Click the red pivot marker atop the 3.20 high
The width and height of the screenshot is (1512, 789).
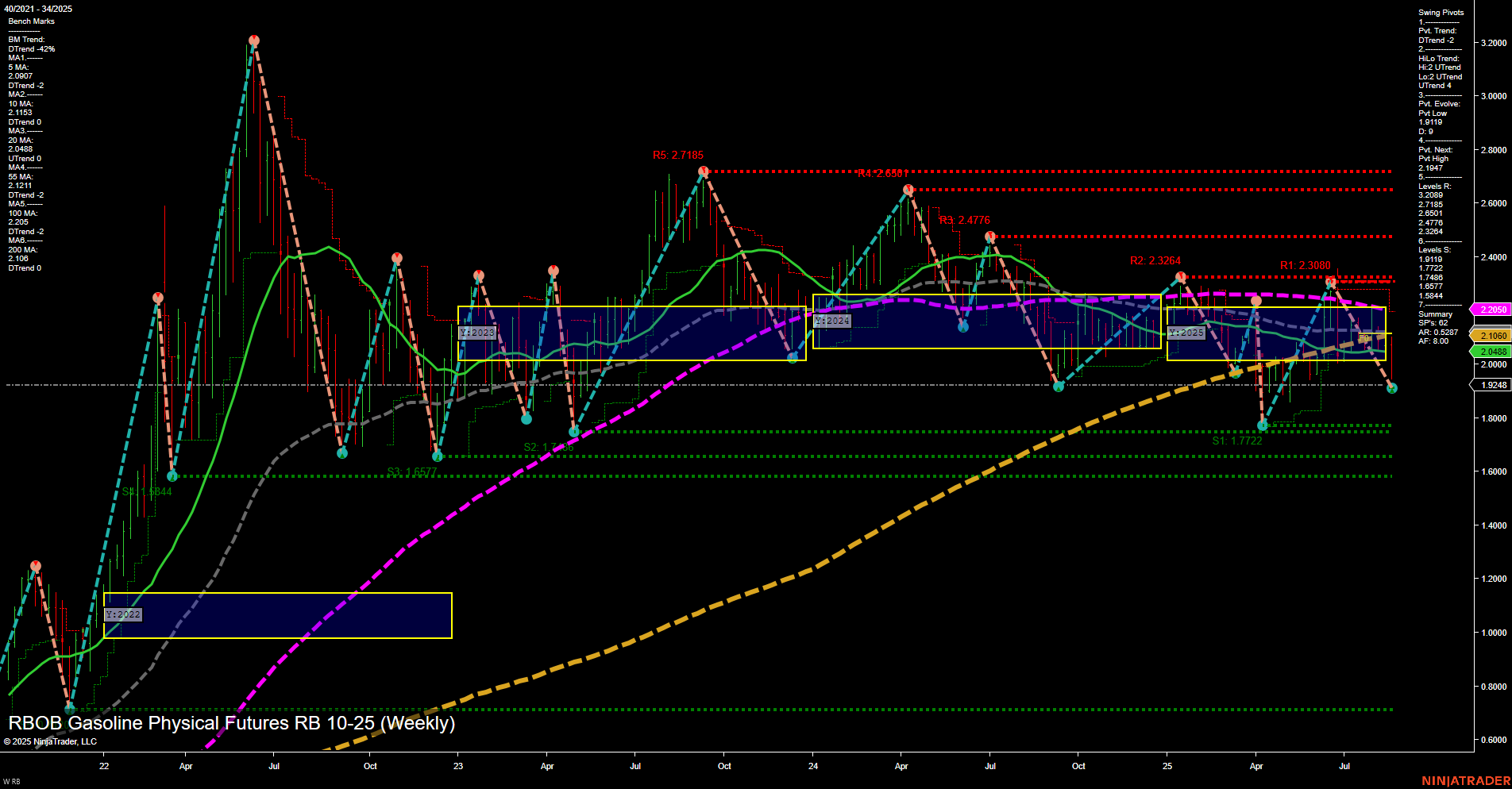tap(254, 39)
